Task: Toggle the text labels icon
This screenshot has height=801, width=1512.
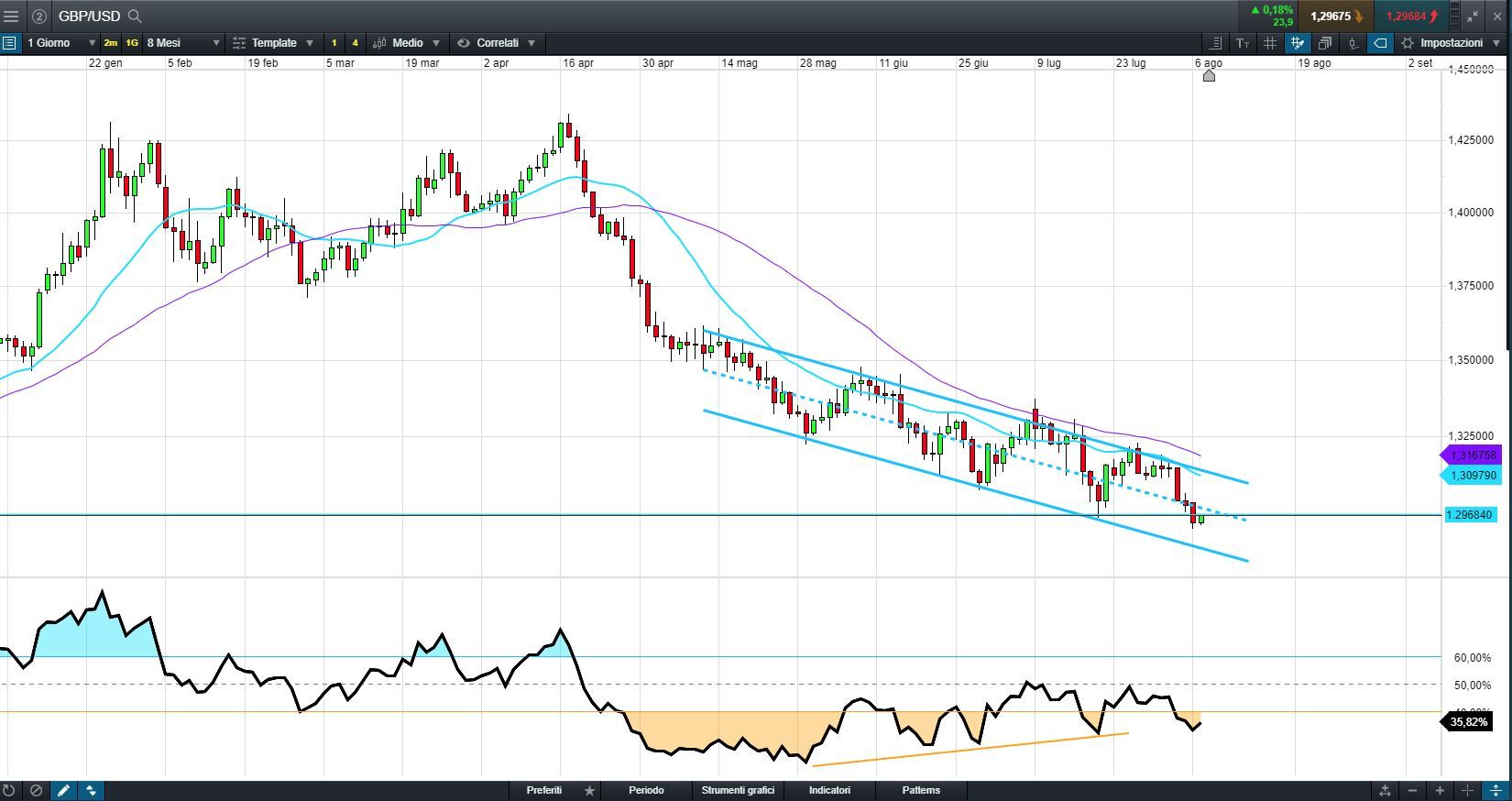Action: 1243,43
